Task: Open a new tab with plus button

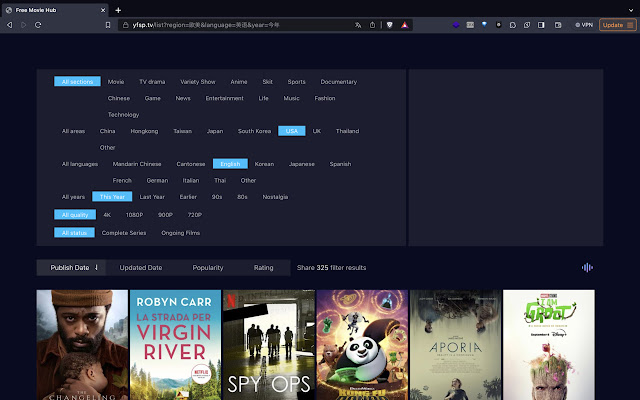Action: 118,9
